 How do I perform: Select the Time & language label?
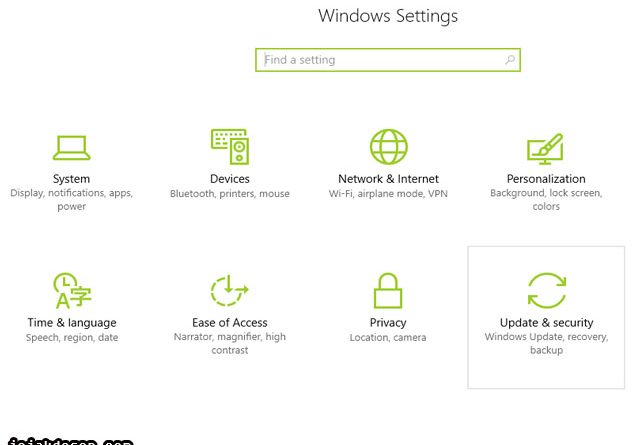coord(72,323)
